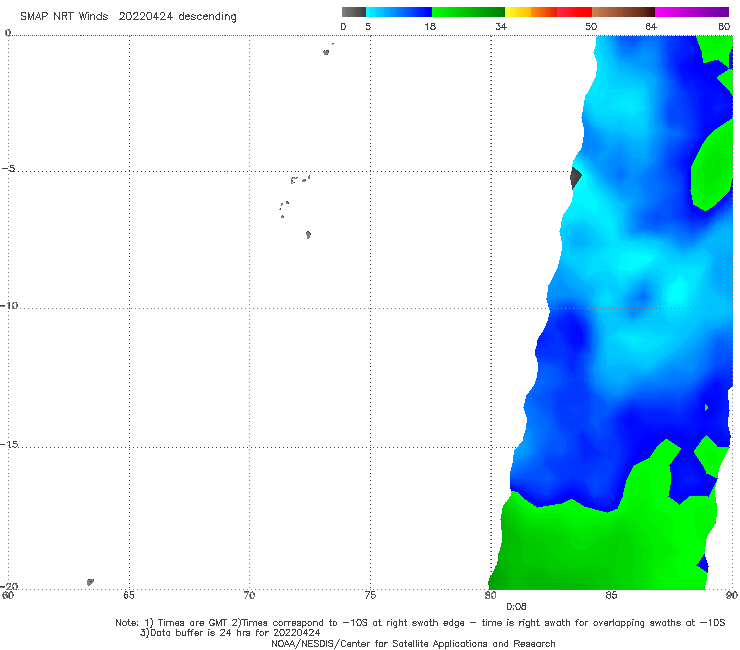Click longitude label '70'
The image size is (740, 650).
249,595
